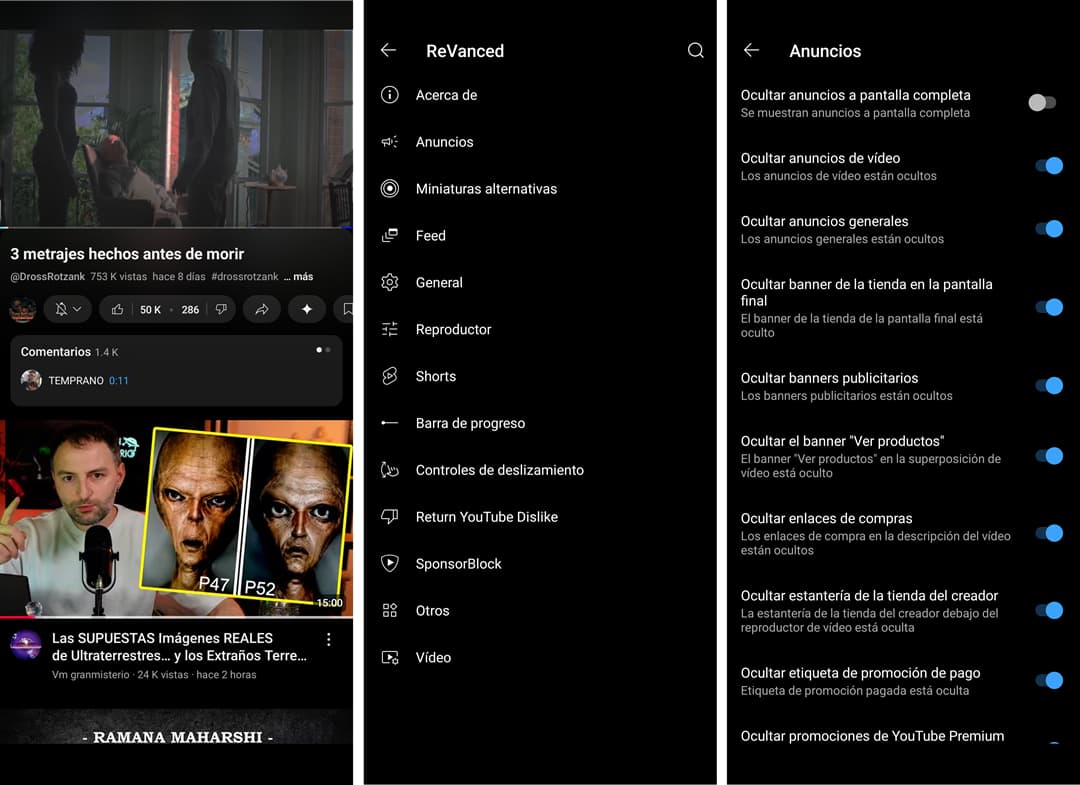The height and width of the screenshot is (785, 1080).
Task: Open the TEMPRANO commenter avatar
Action: tap(31, 380)
